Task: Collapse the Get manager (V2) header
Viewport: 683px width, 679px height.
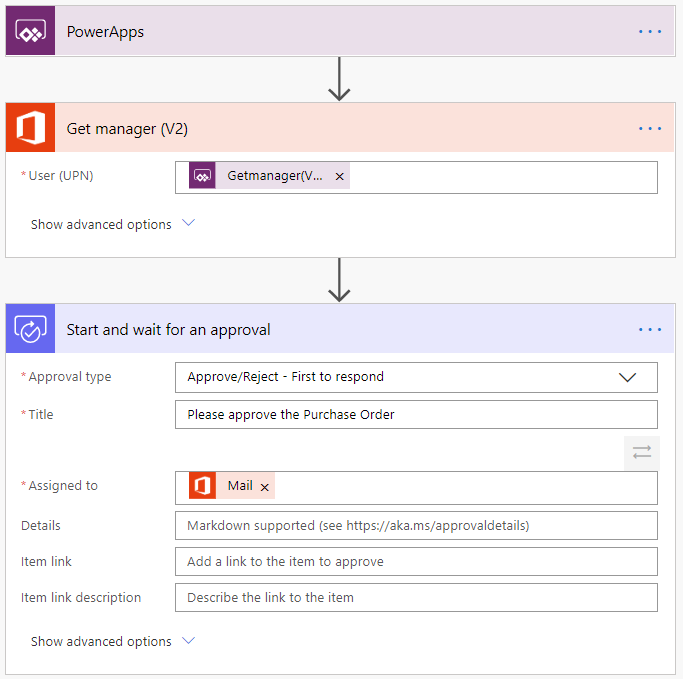Action: 340,128
